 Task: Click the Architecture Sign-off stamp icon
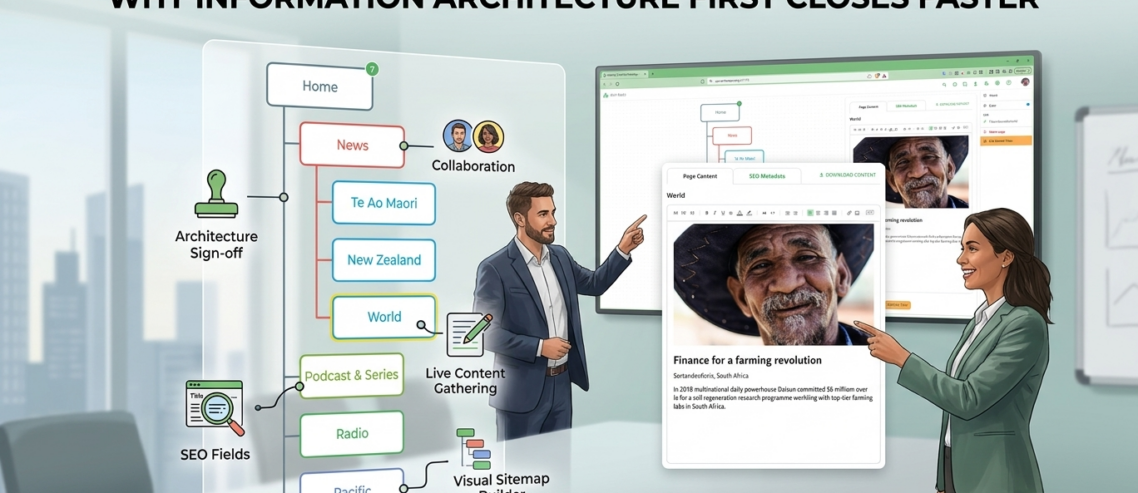216,195
